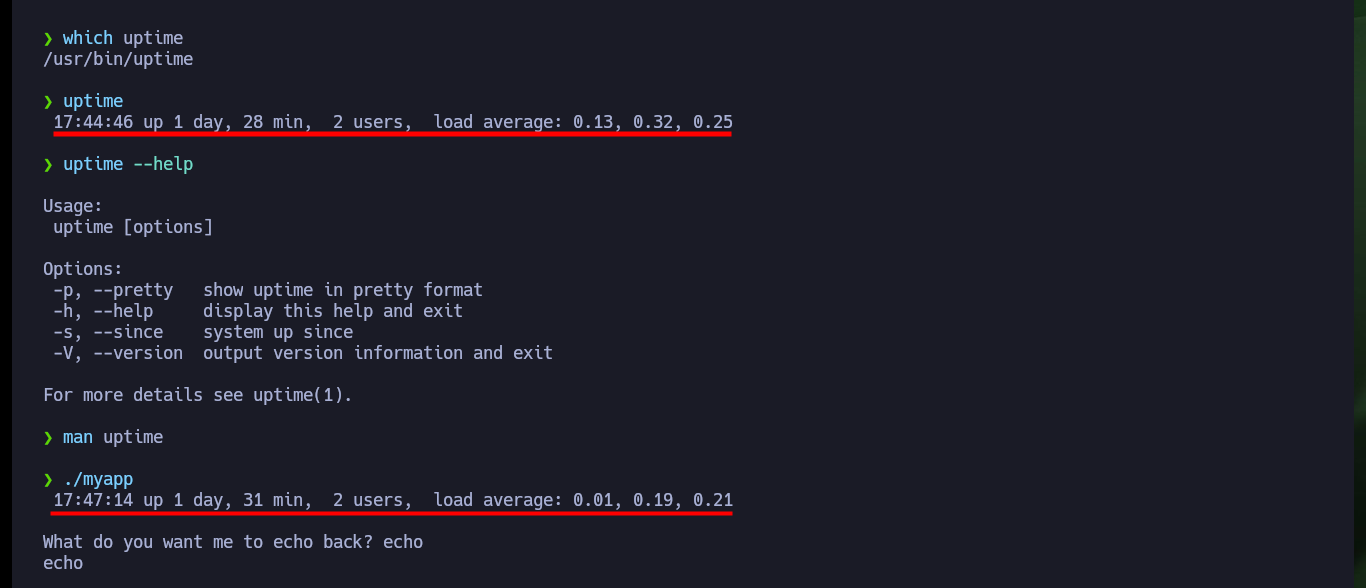Viewport: 1366px width, 588px height.
Task: Click the prompt arrow before 'uptime --help'
Action: click(48, 164)
